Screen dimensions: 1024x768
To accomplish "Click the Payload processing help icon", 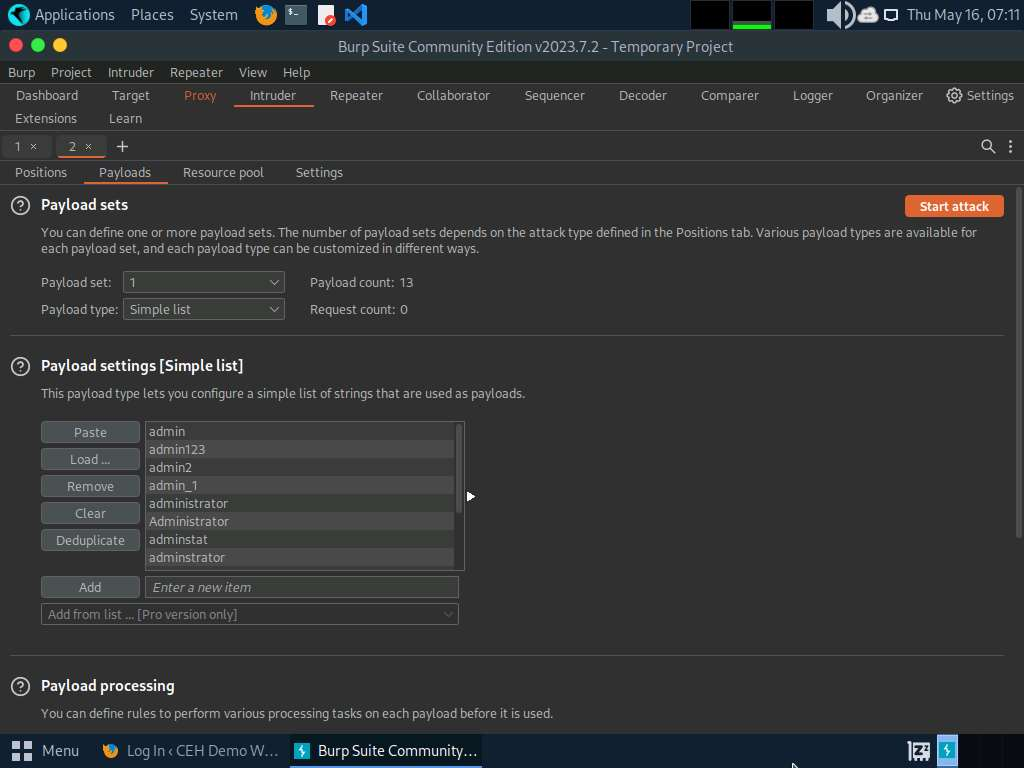I will coord(20,686).
